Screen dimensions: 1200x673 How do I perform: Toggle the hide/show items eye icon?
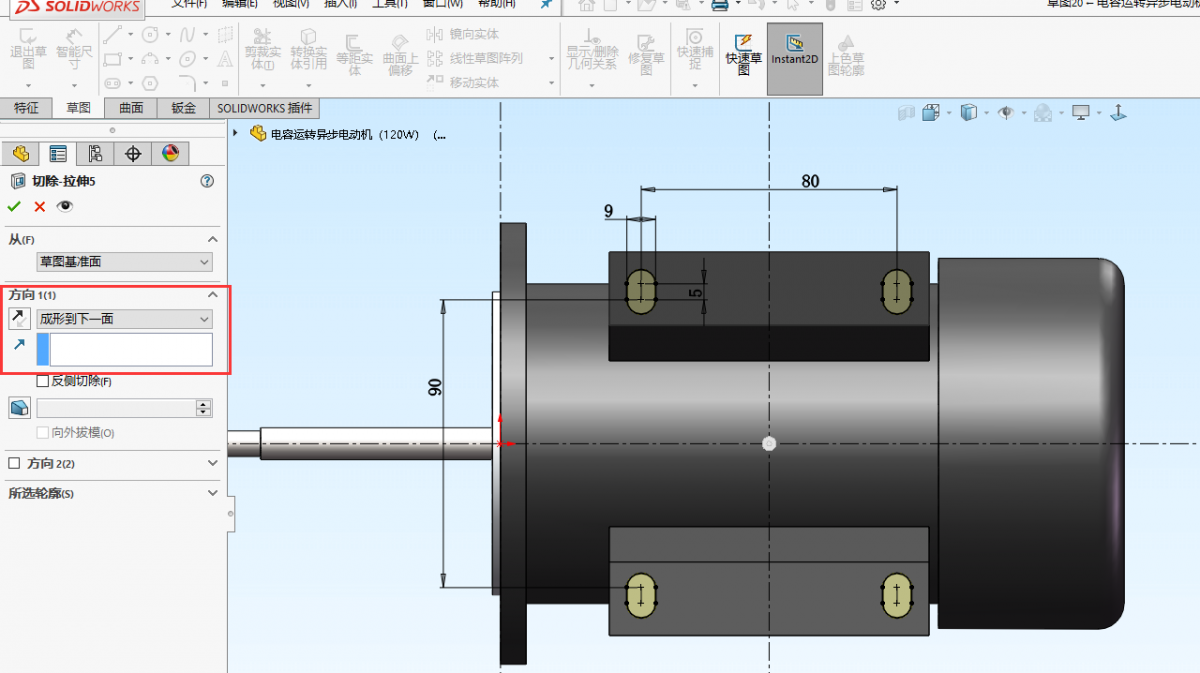[x=1005, y=113]
